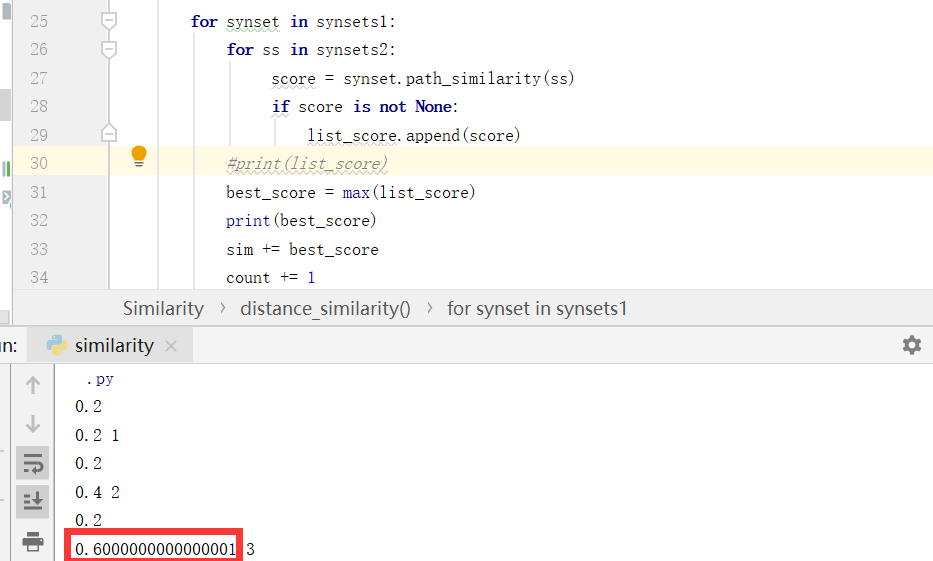This screenshot has height=561, width=933.
Task: Click 'sim += best_score' code line
Action: click(302, 249)
